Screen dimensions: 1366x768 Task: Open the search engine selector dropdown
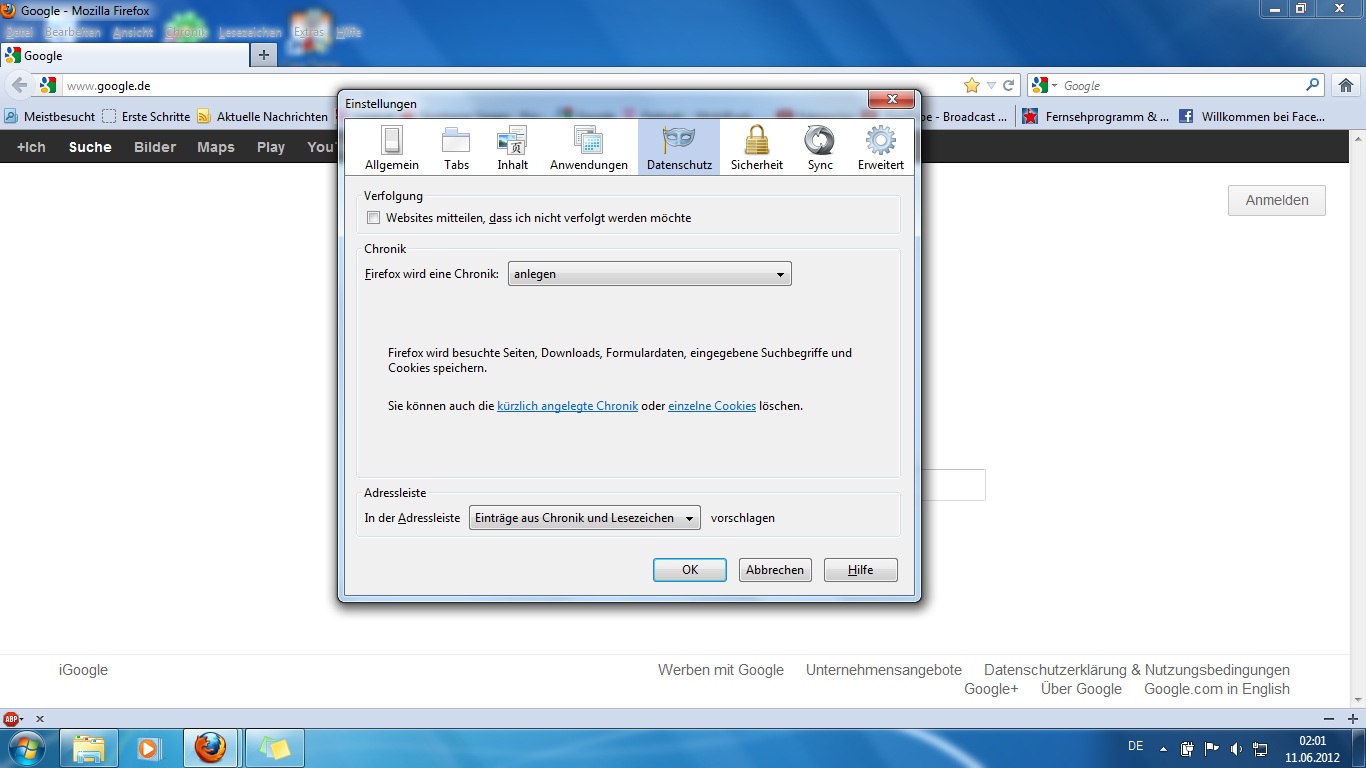pos(1044,86)
